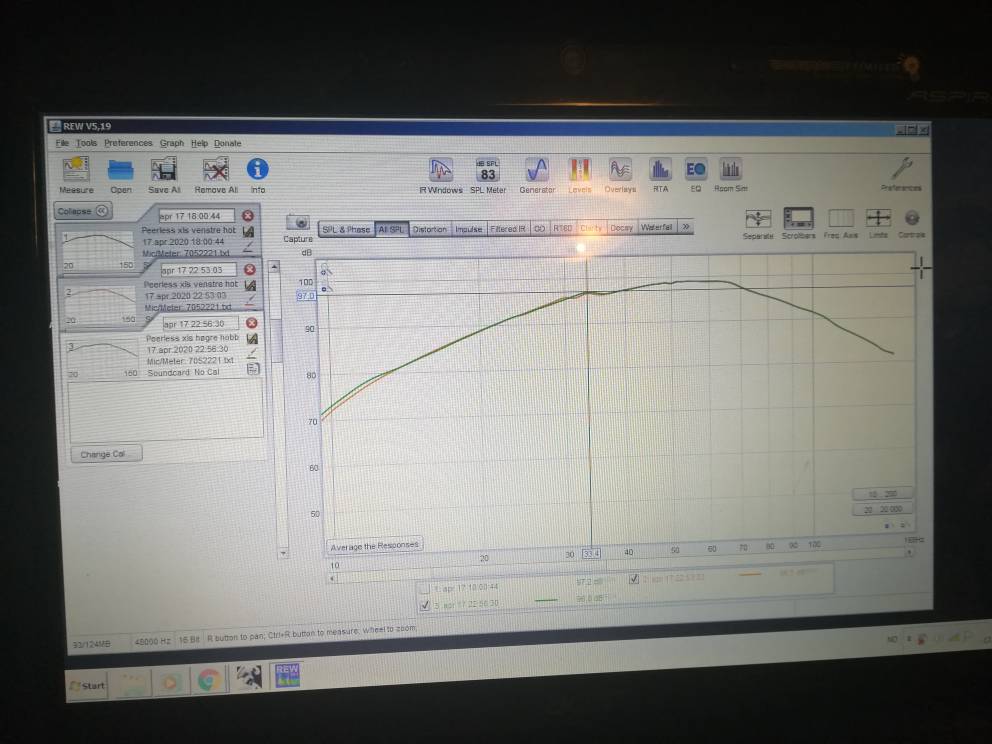Screen dimensions: 992x744
Task: Change trace color line for measurement 18:00:44
Action: point(249,246)
